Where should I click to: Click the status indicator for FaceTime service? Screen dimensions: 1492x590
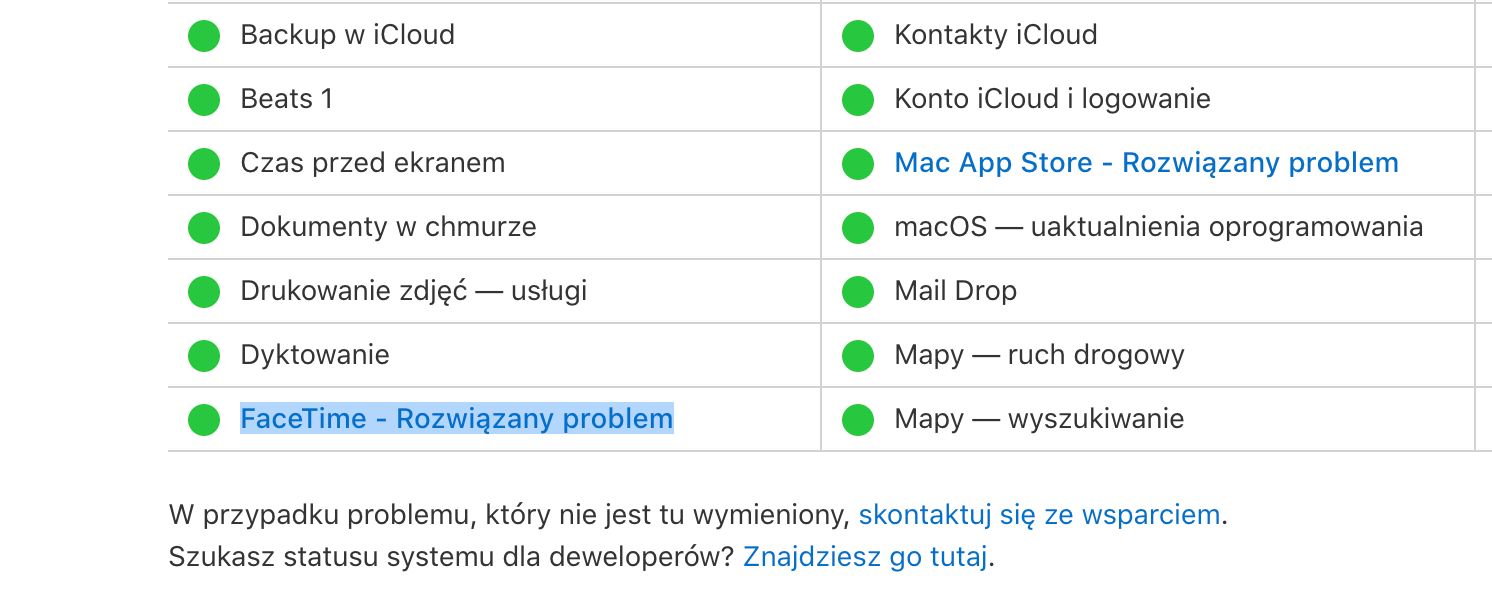203,419
